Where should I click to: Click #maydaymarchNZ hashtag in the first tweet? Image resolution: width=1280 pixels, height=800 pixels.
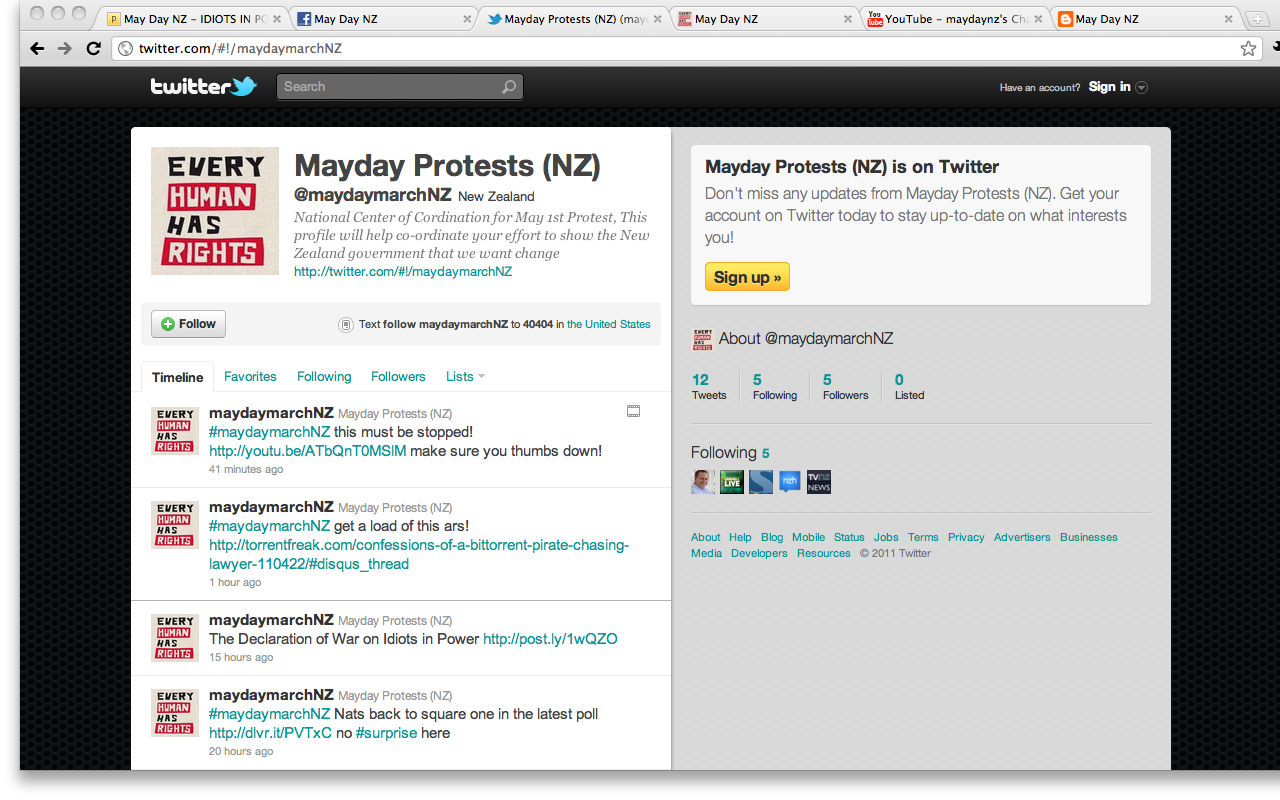(269, 432)
